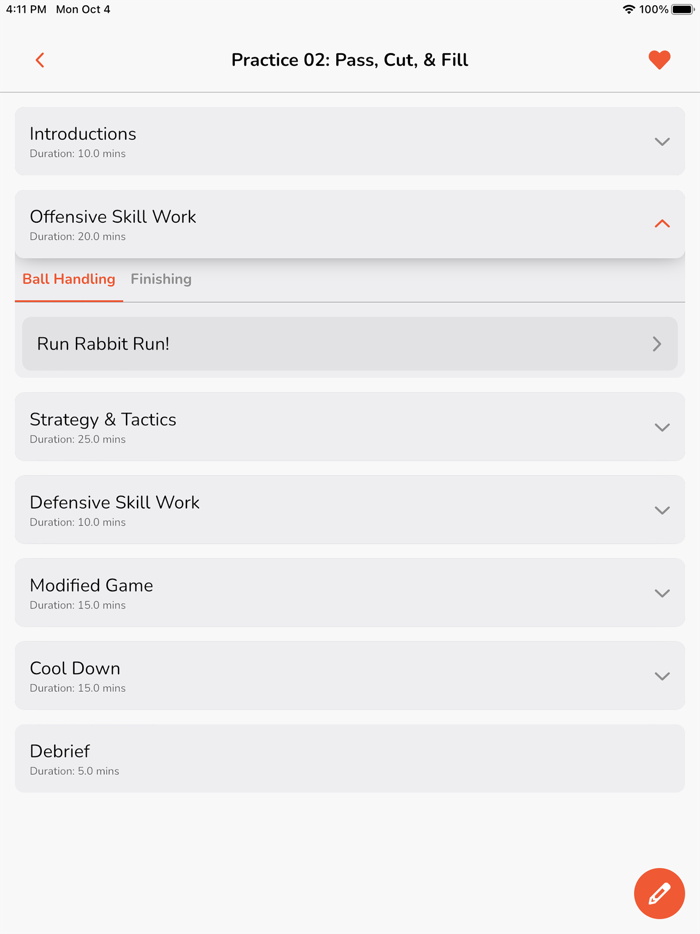
Task: Expand the Strategy & Tactics chevron
Action: [662, 427]
